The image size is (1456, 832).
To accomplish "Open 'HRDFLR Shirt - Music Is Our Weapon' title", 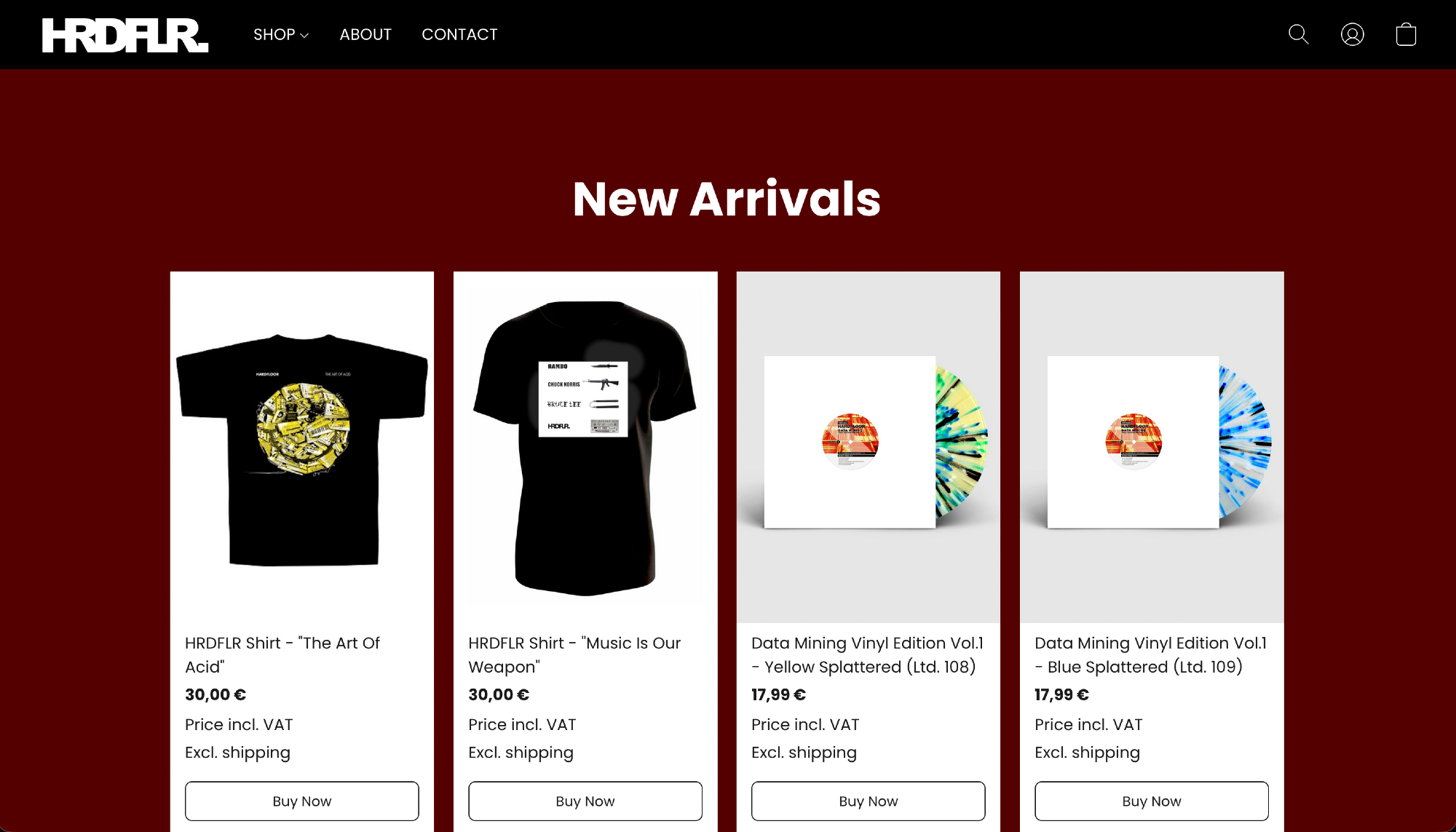I will click(x=574, y=655).
